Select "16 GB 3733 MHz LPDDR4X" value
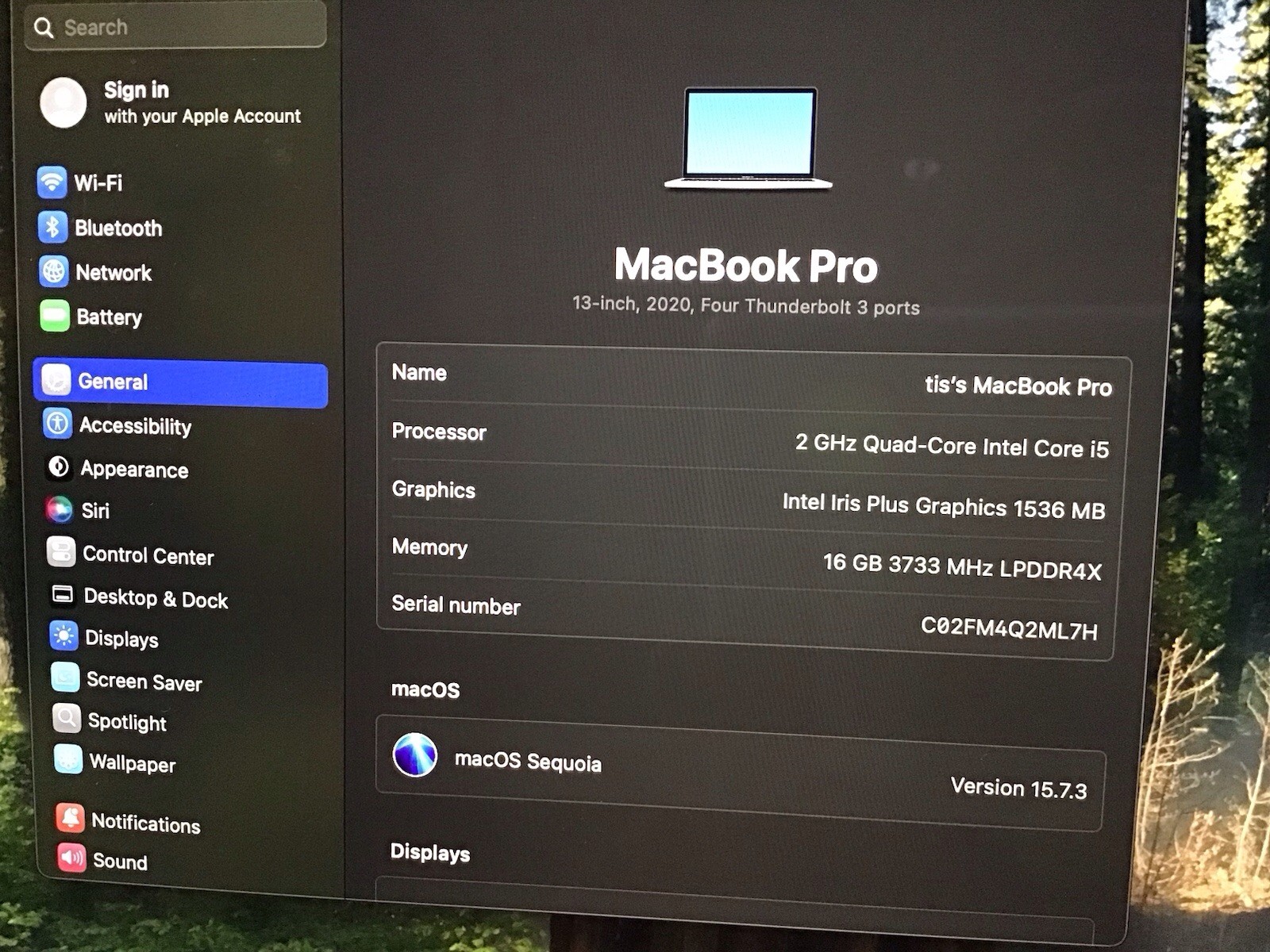Viewport: 1270px width, 952px height. pos(962,567)
